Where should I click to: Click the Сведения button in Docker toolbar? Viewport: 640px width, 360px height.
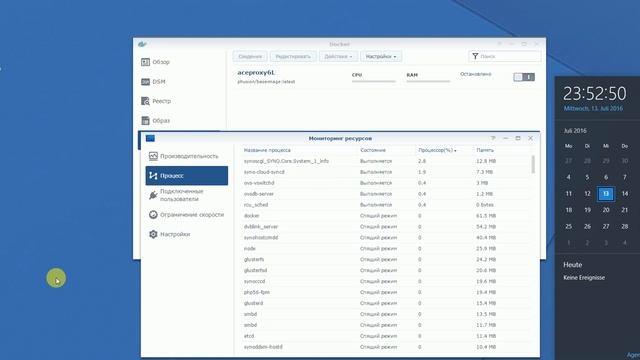[250, 56]
